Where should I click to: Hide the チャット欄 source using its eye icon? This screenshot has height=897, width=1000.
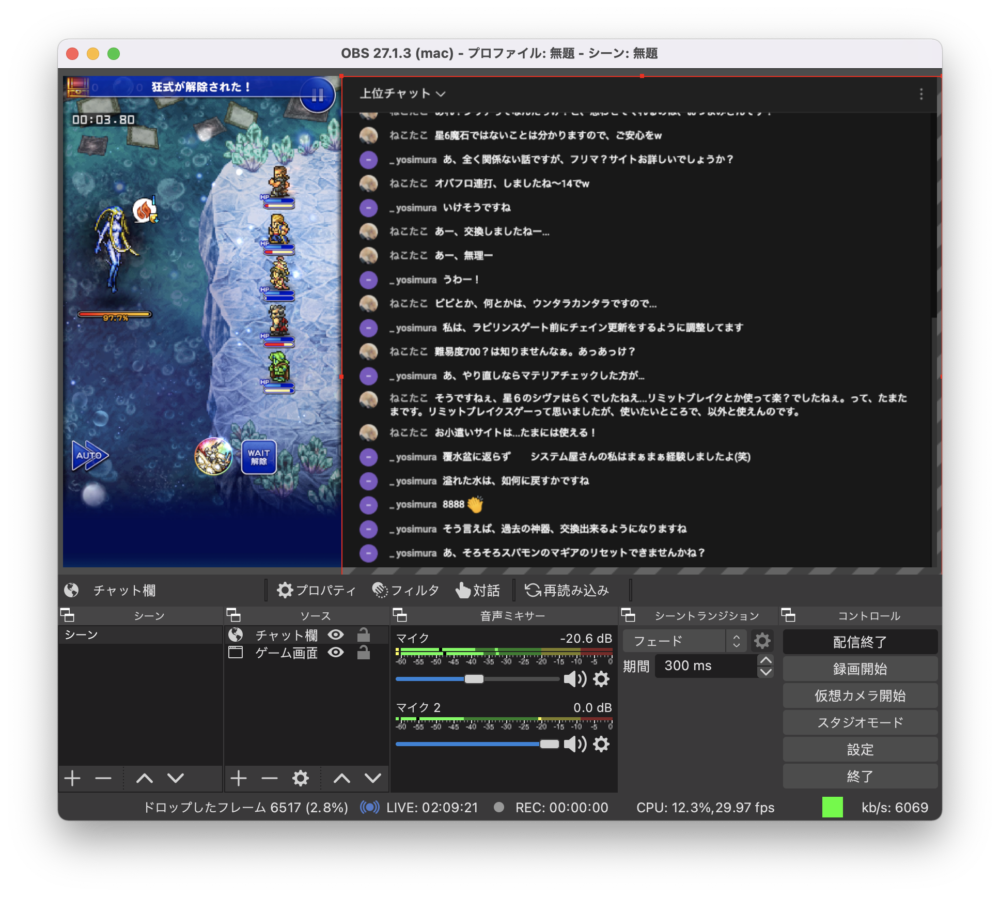(x=335, y=635)
